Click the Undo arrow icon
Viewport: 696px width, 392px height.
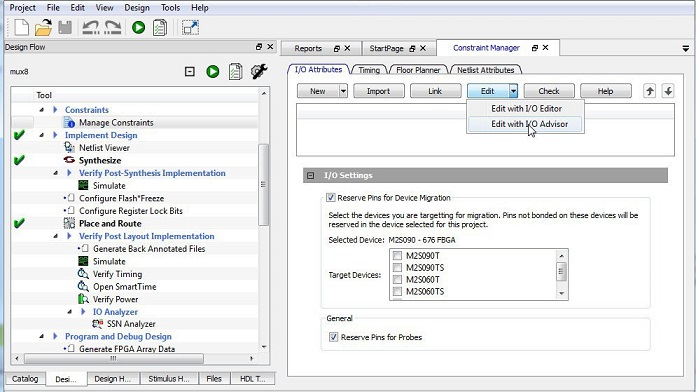pyautogui.click(x=91, y=28)
